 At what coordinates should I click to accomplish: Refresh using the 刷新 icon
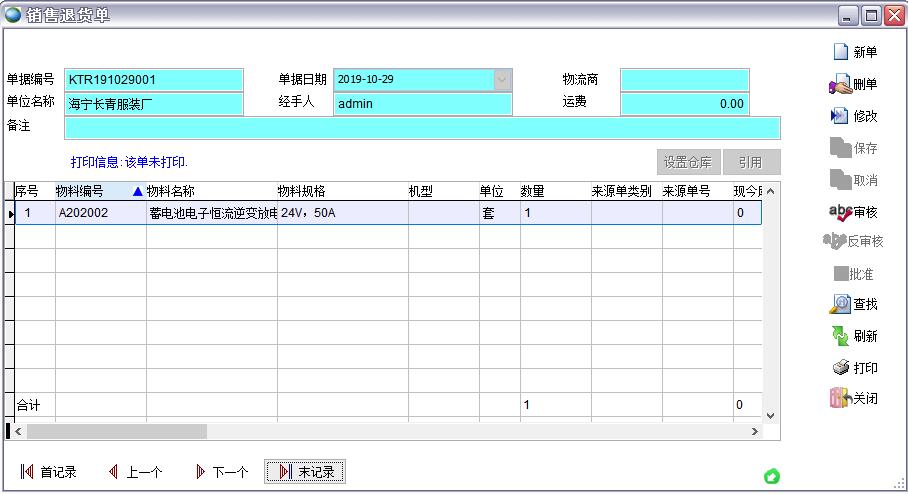tap(840, 336)
